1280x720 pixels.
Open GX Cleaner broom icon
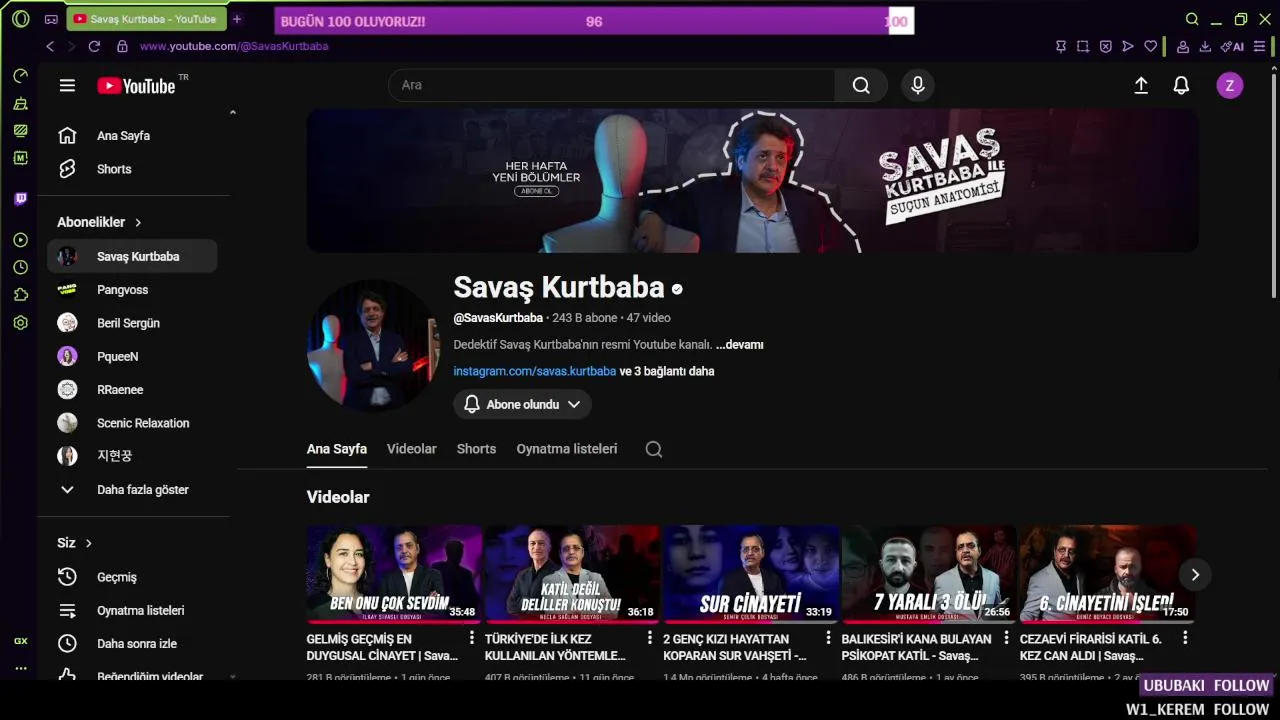pyautogui.click(x=20, y=104)
